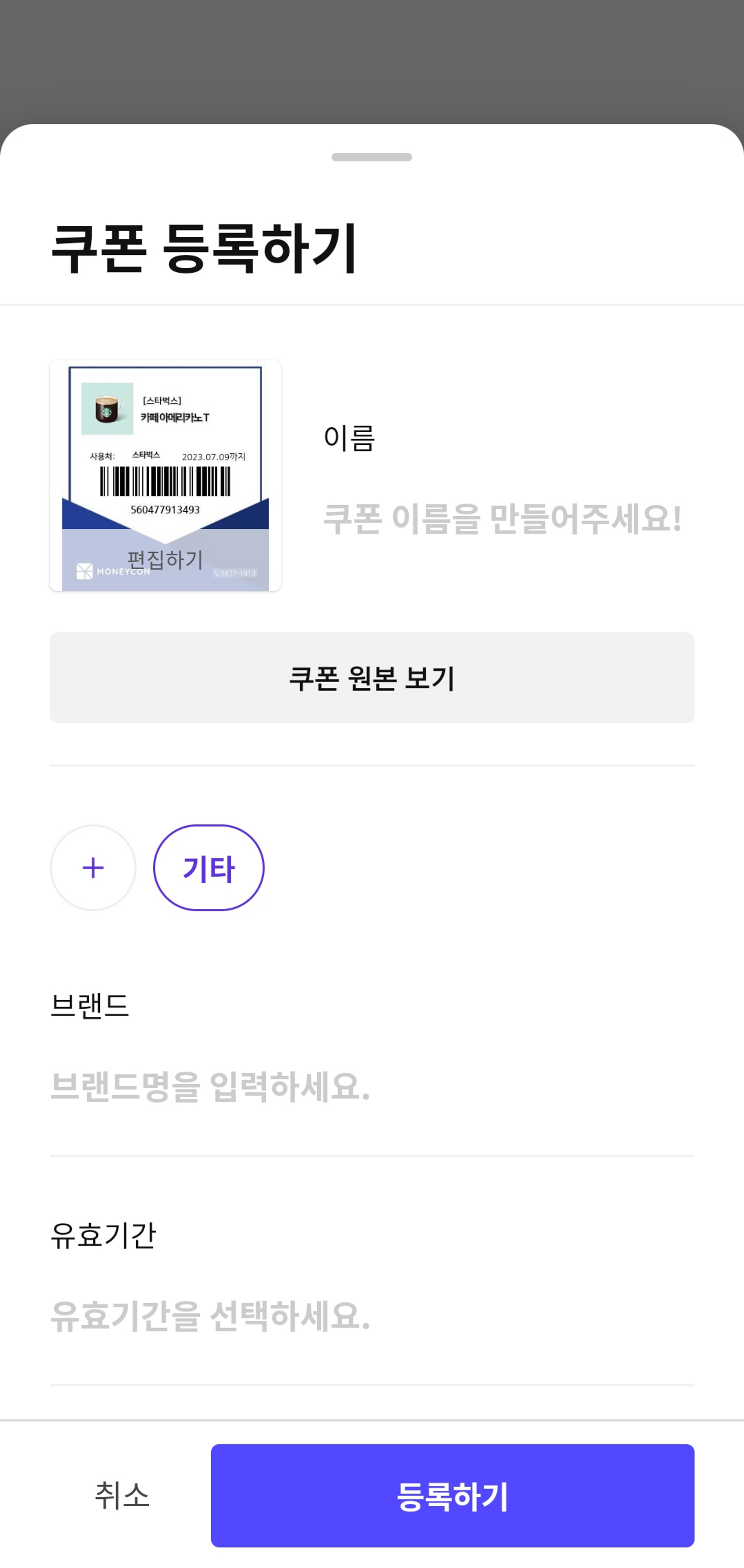Click the 유효기간 section label
This screenshot has height=1568, width=744.
point(103,1235)
